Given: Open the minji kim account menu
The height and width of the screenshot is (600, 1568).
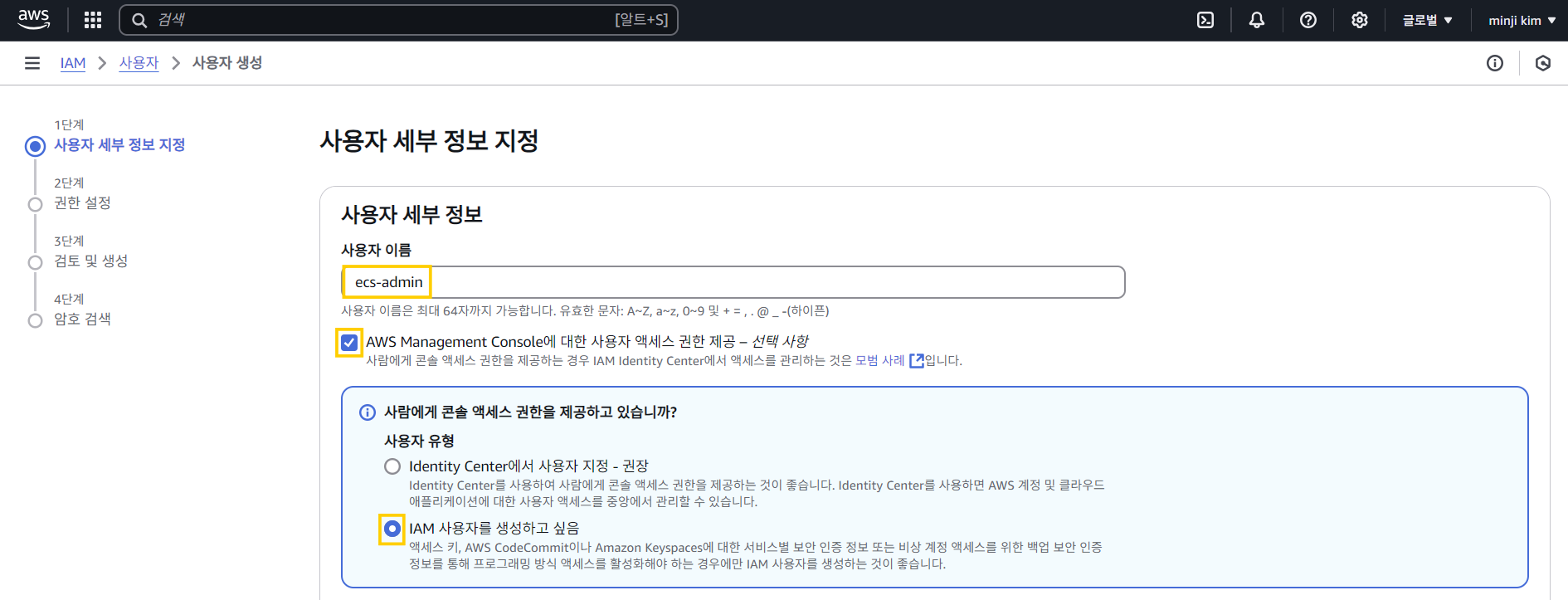Looking at the screenshot, I should pyautogui.click(x=1522, y=20).
